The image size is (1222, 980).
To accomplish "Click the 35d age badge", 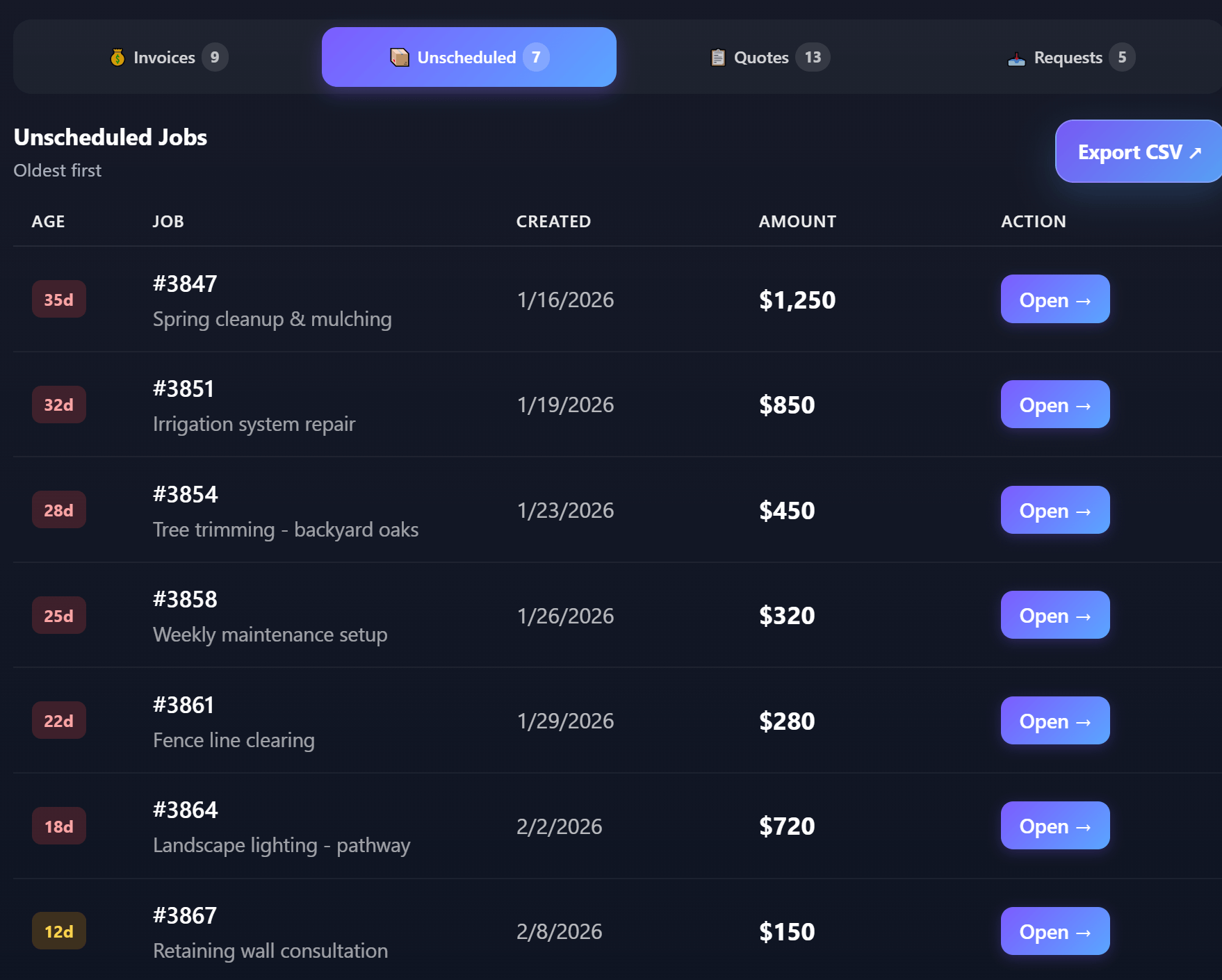I will click(x=59, y=300).
